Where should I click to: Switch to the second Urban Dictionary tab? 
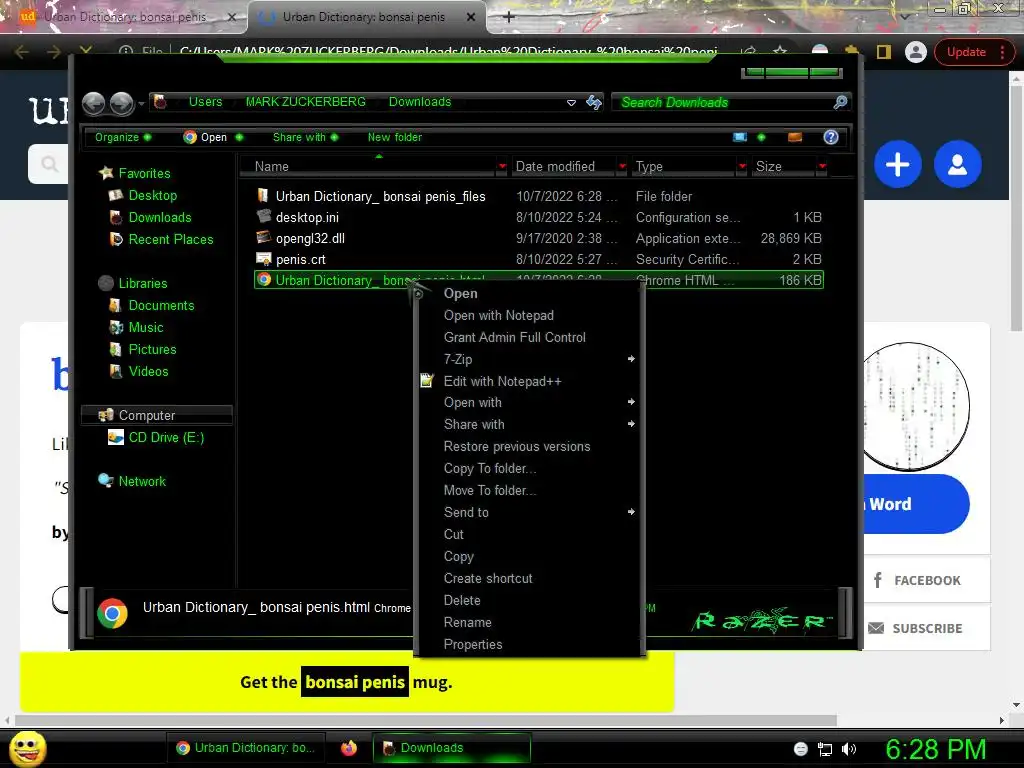[366, 18]
